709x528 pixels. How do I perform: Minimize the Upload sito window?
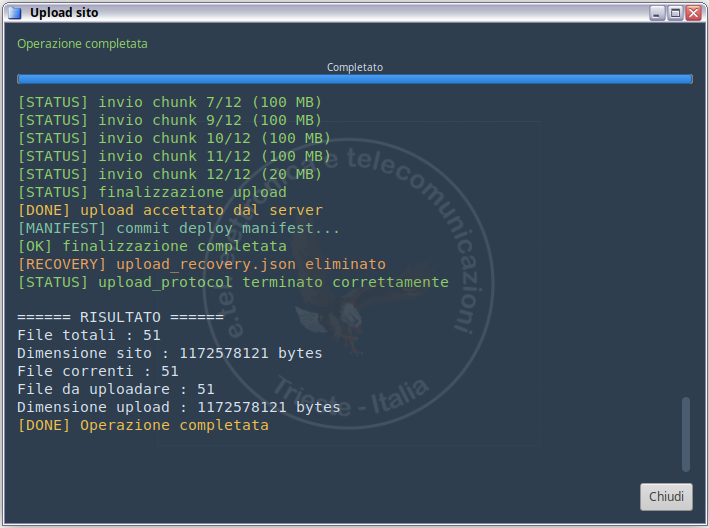657,13
